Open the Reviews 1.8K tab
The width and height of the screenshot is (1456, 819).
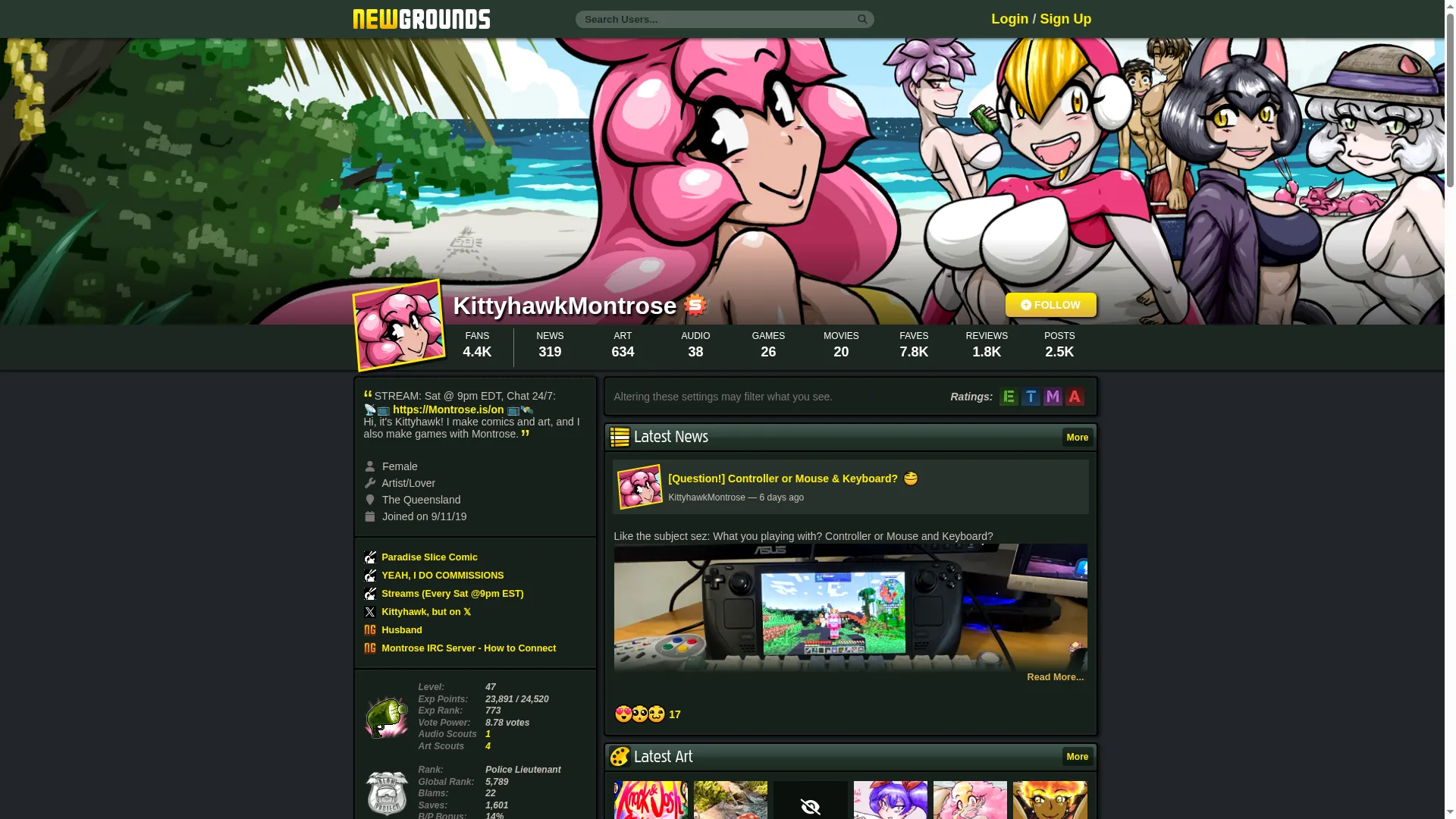pos(987,345)
